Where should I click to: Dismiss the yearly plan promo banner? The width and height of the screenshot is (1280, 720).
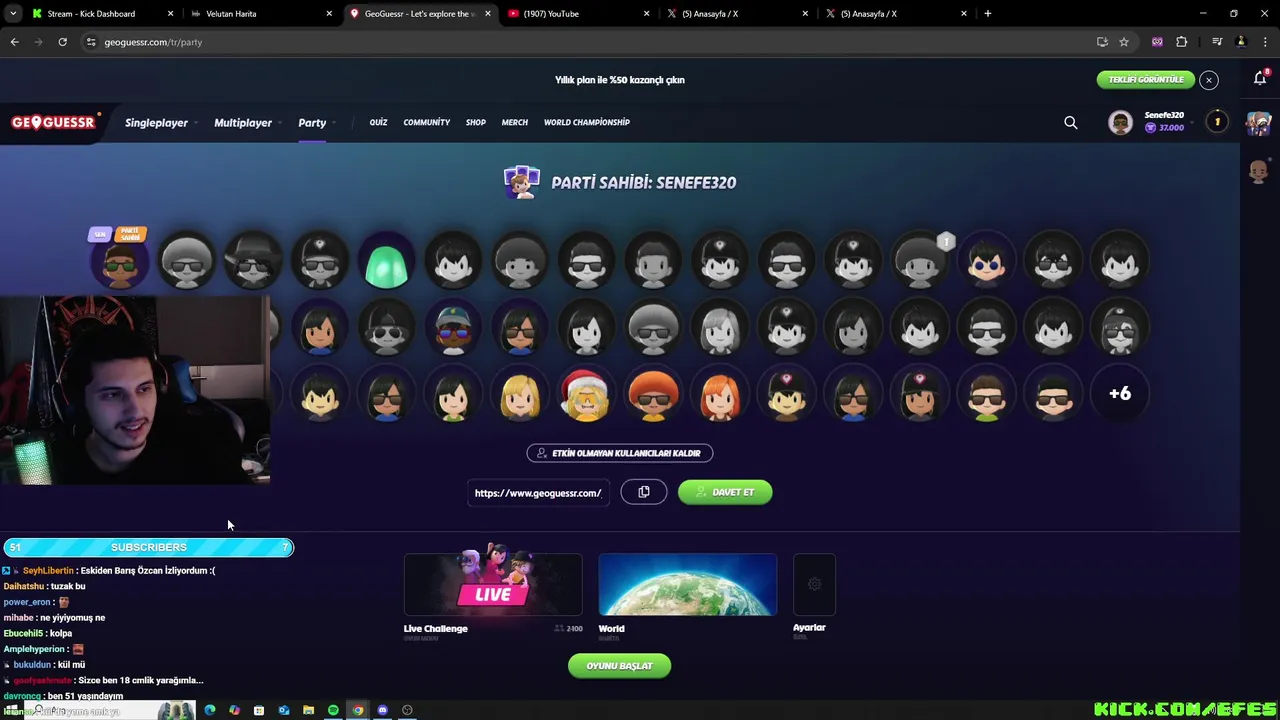click(x=1209, y=80)
